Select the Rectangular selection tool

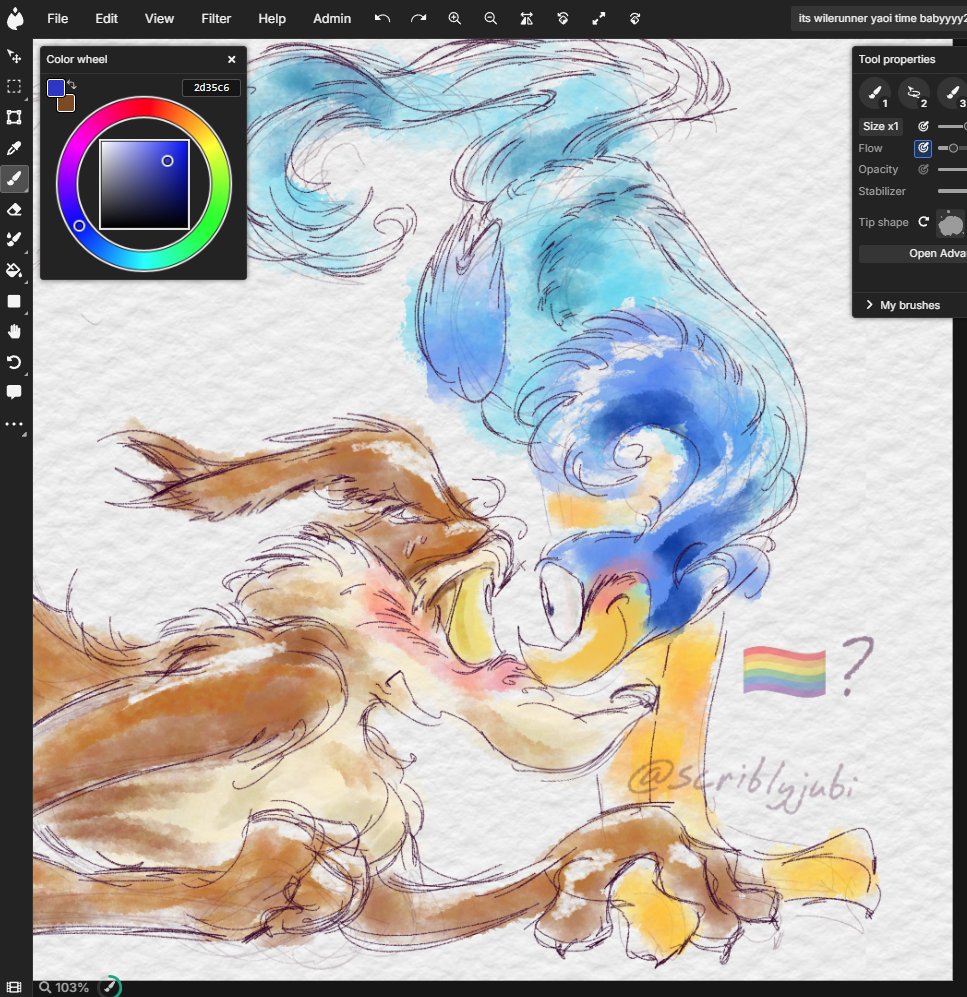(x=14, y=86)
